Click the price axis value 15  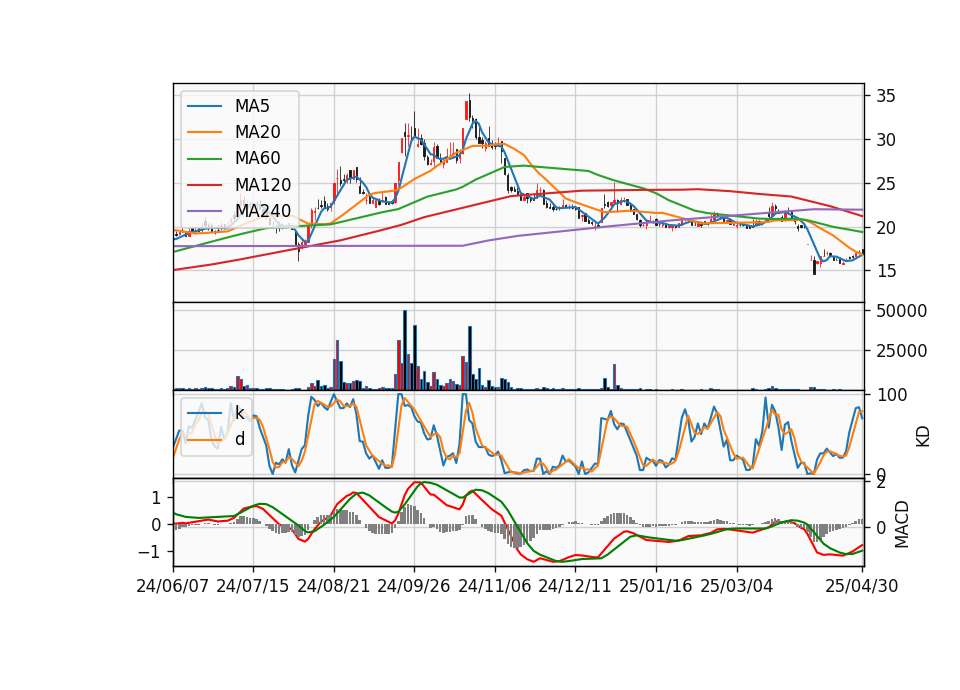885,271
